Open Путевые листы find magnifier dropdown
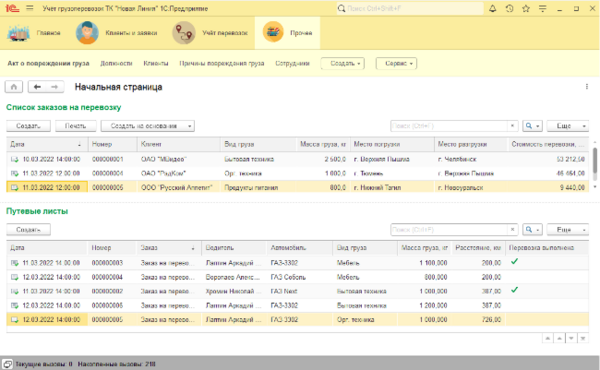The image size is (600, 370). pyautogui.click(x=532, y=230)
